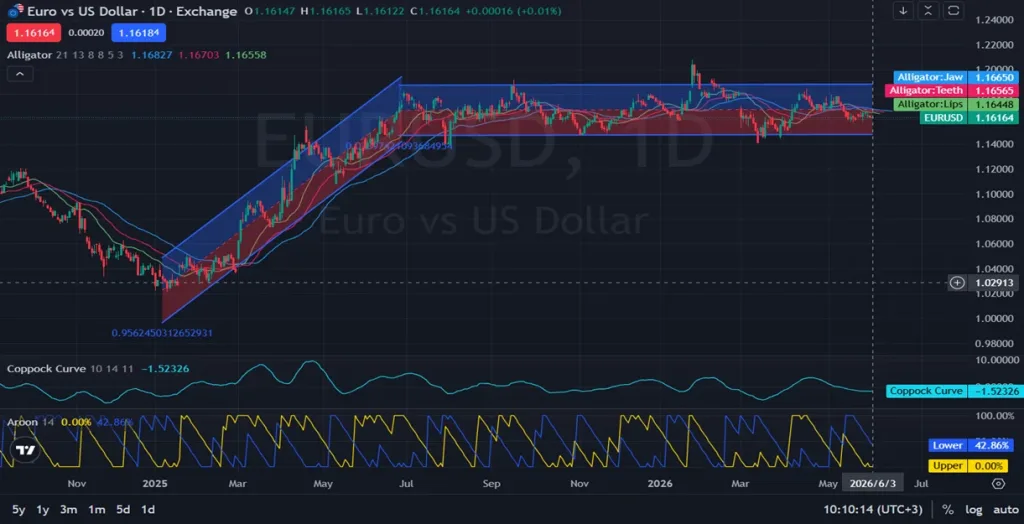Image resolution: width=1024 pixels, height=524 pixels.
Task: Click the 2026/6/3 date label on time axis
Action: 872,483
